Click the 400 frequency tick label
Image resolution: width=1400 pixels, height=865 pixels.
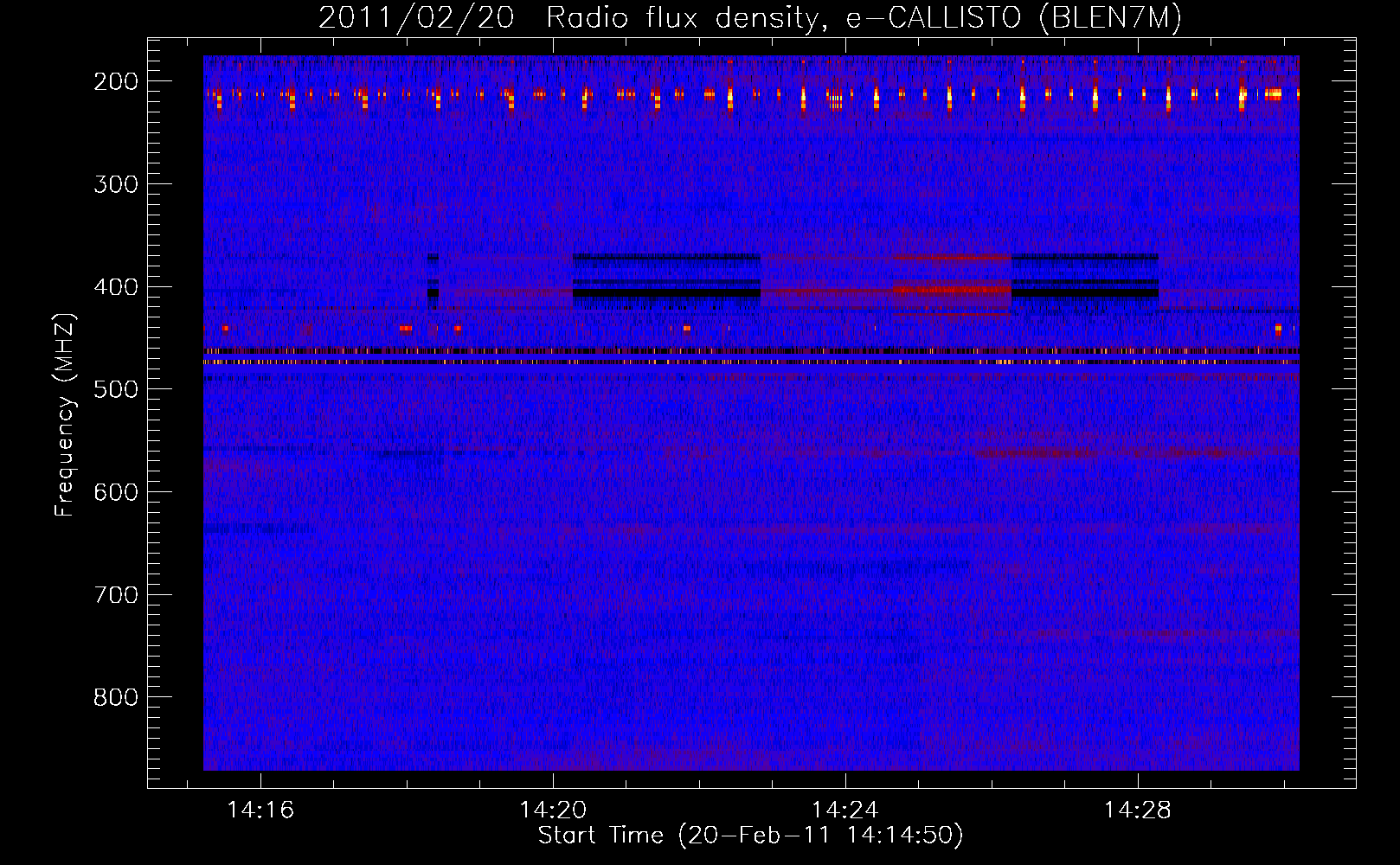(116, 287)
